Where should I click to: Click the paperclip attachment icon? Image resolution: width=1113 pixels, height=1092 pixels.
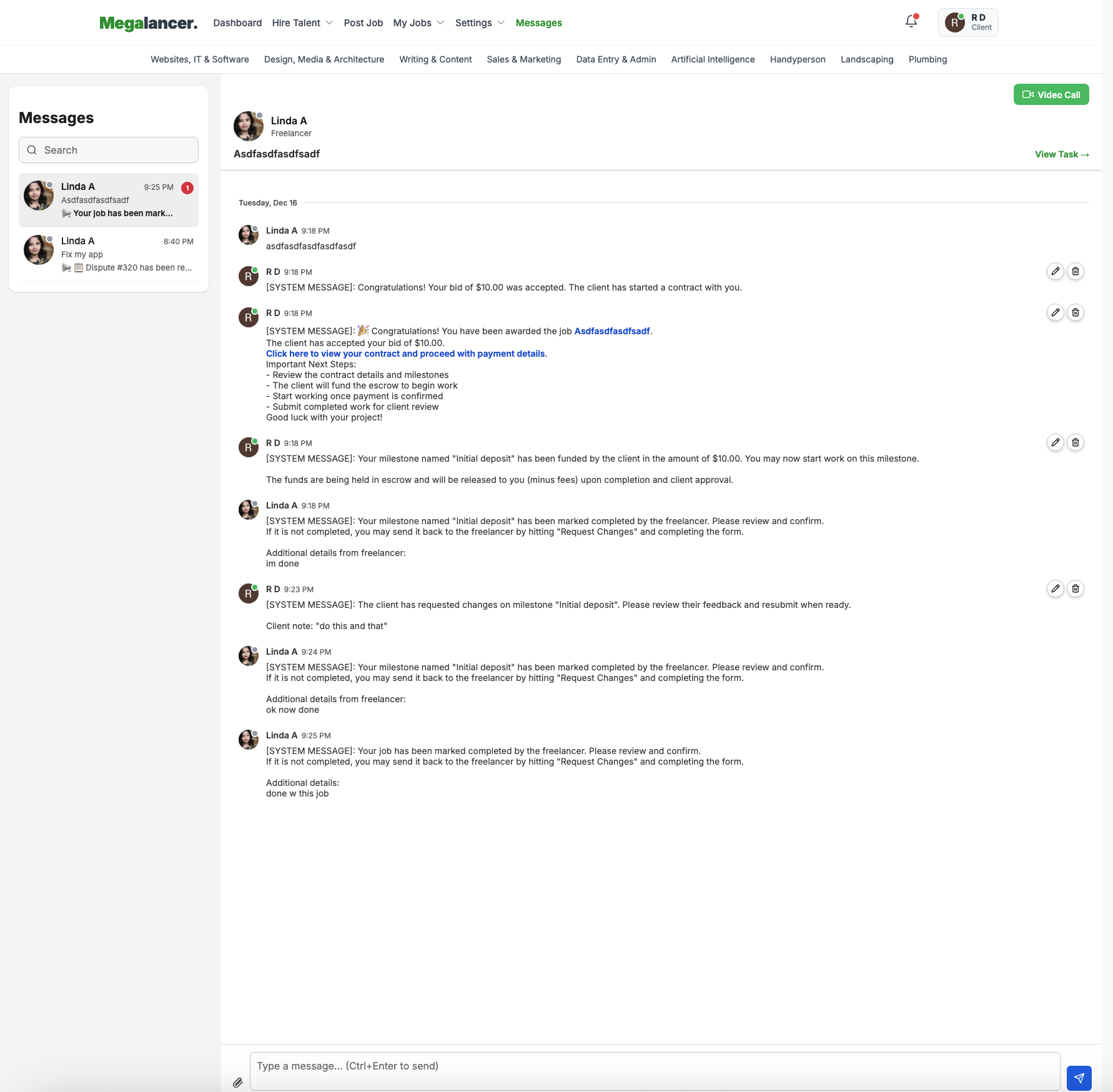(x=238, y=1083)
